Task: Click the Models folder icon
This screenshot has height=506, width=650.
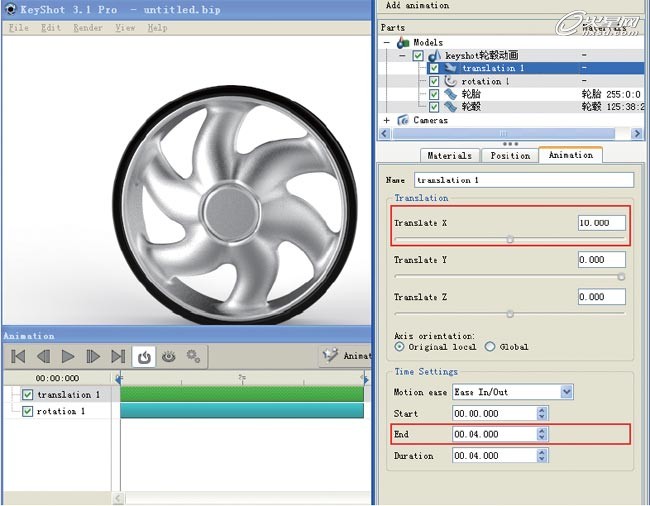Action: (403, 42)
